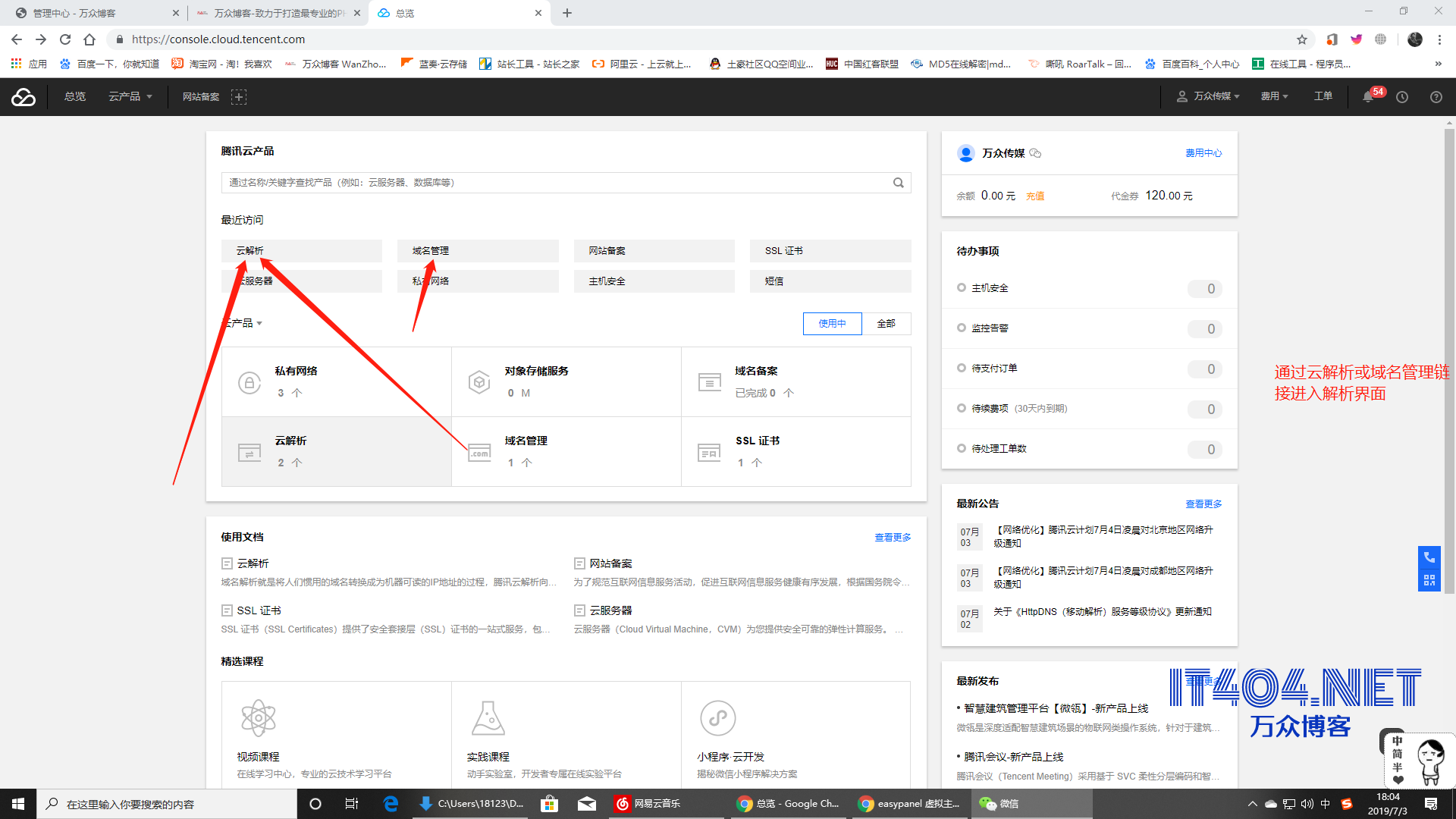Open the 实践课程 flask icon
This screenshot has height=819, width=1456.
[488, 717]
